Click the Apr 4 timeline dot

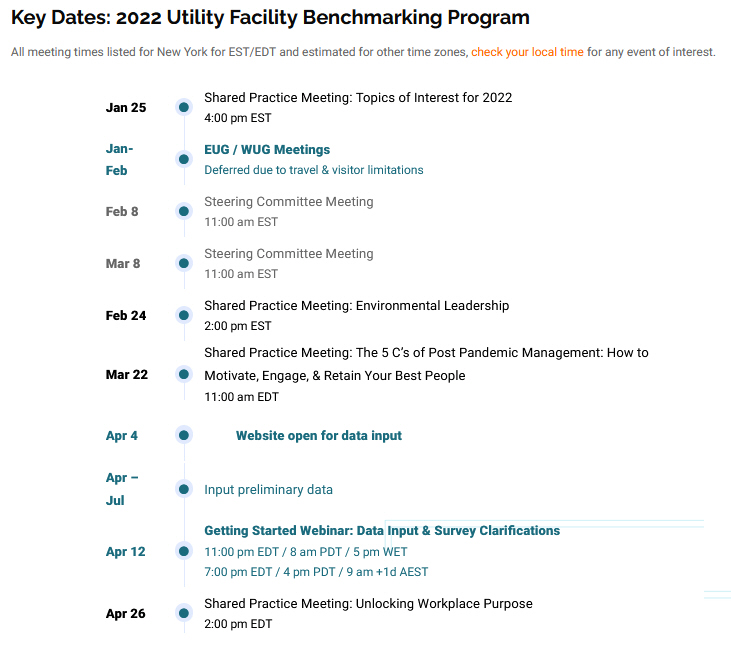click(184, 435)
